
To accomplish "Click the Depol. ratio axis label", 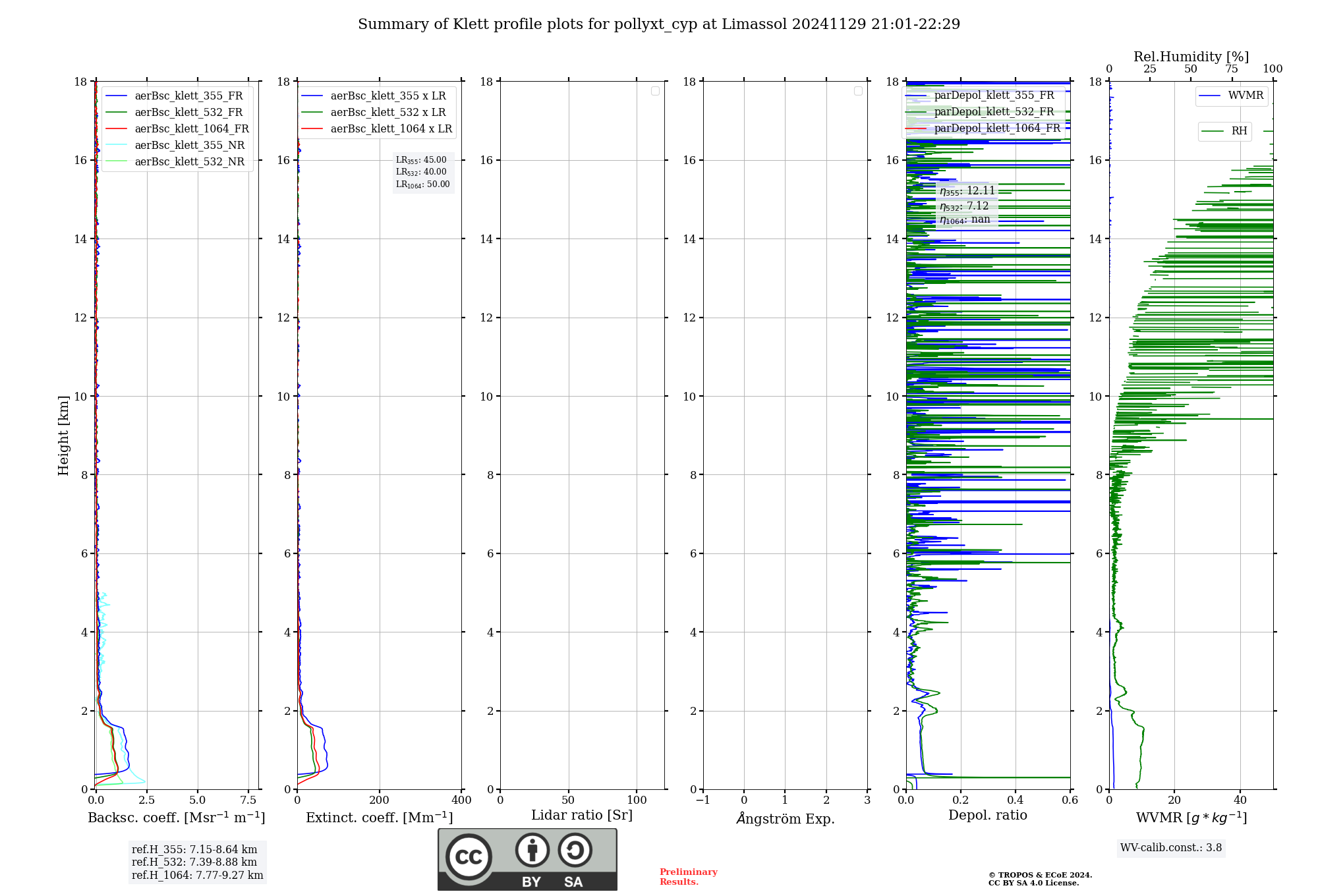I will tap(988, 815).
